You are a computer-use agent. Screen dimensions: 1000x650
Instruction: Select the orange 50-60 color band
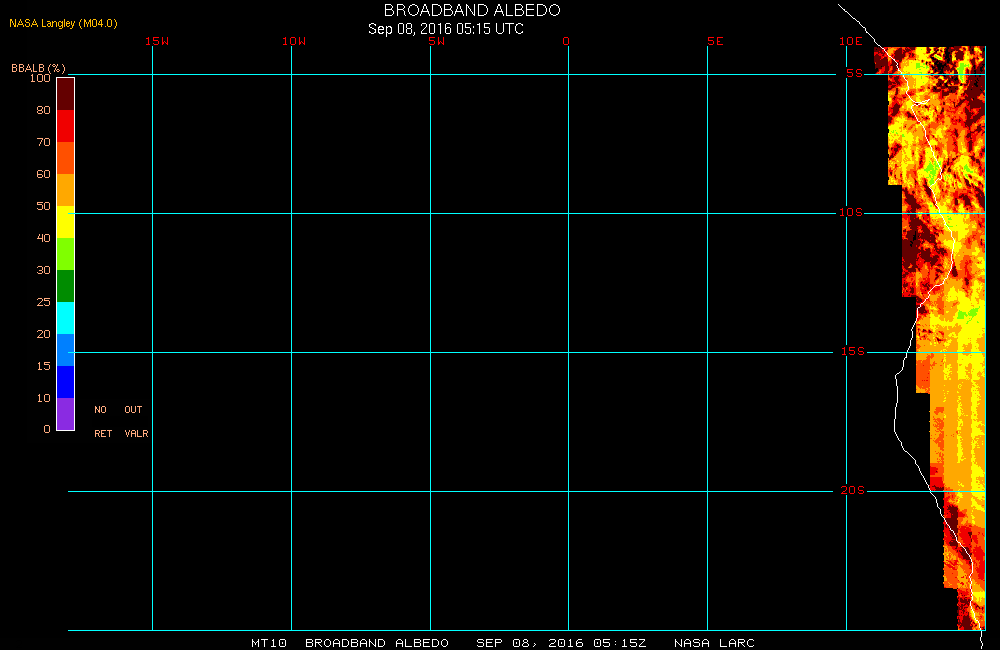[66, 189]
